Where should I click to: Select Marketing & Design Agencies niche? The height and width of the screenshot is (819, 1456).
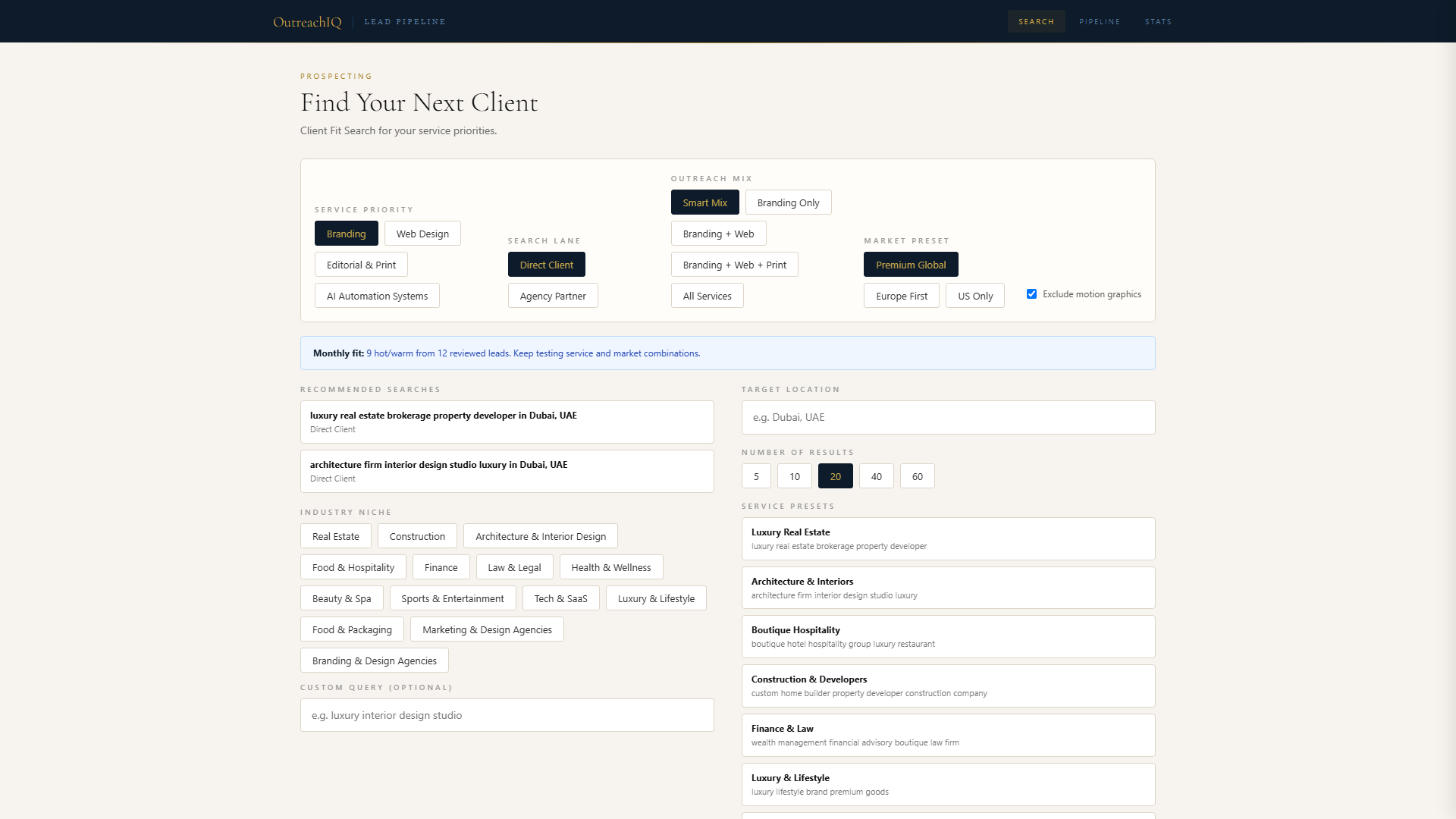[487, 629]
